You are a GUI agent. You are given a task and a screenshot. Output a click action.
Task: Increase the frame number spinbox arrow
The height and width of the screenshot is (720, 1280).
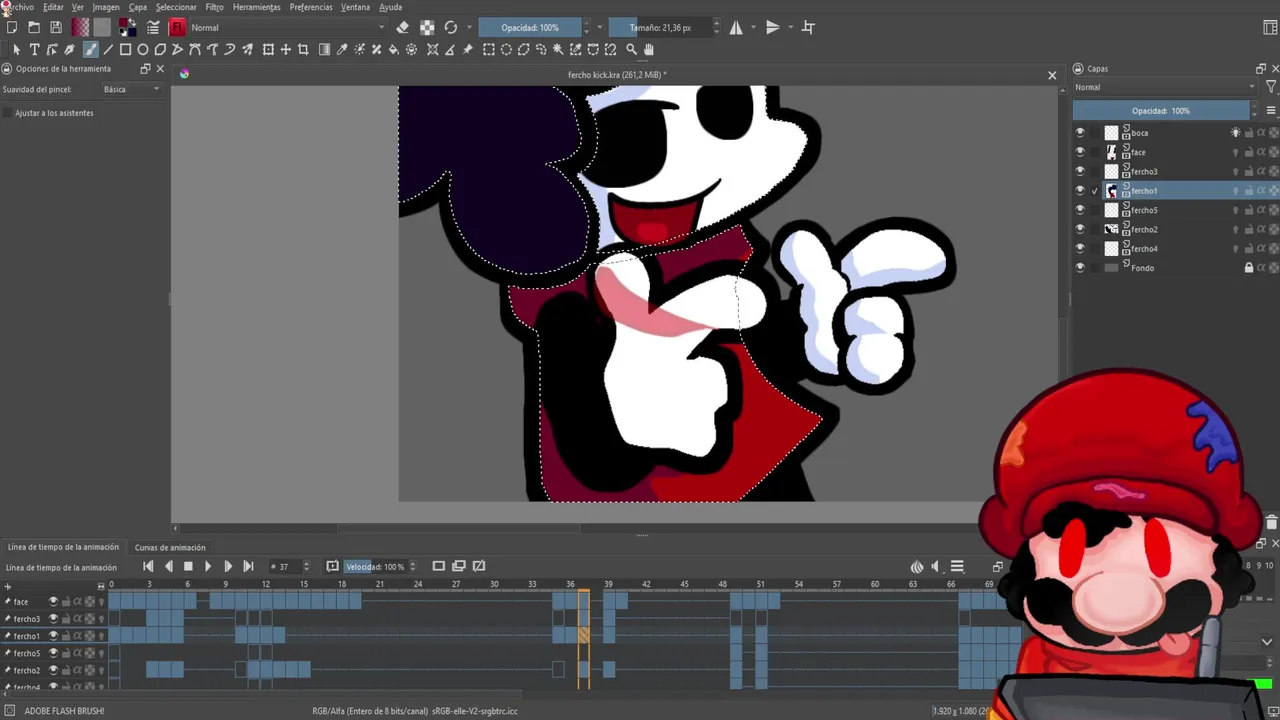pos(306,563)
